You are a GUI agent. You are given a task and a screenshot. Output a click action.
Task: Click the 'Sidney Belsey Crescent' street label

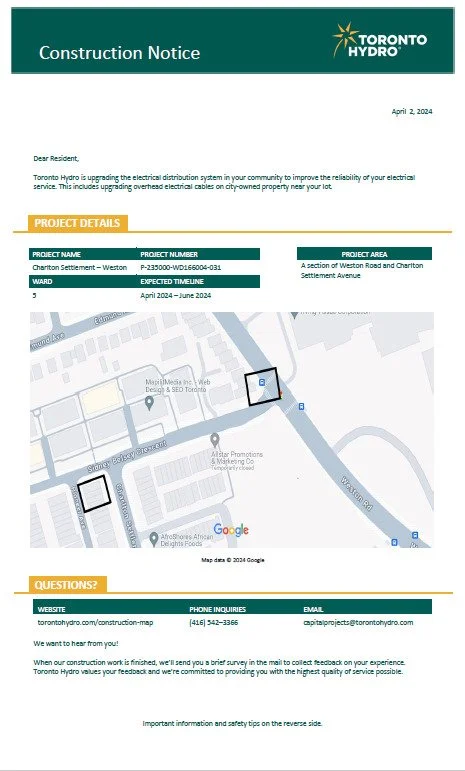point(127,456)
